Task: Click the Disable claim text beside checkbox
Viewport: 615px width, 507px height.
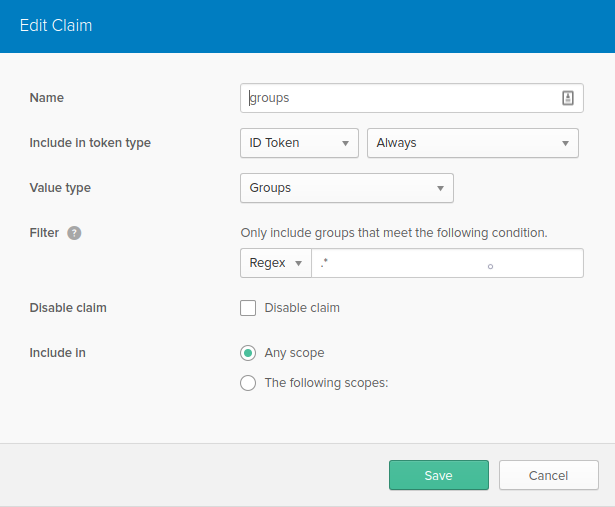Action: click(302, 308)
